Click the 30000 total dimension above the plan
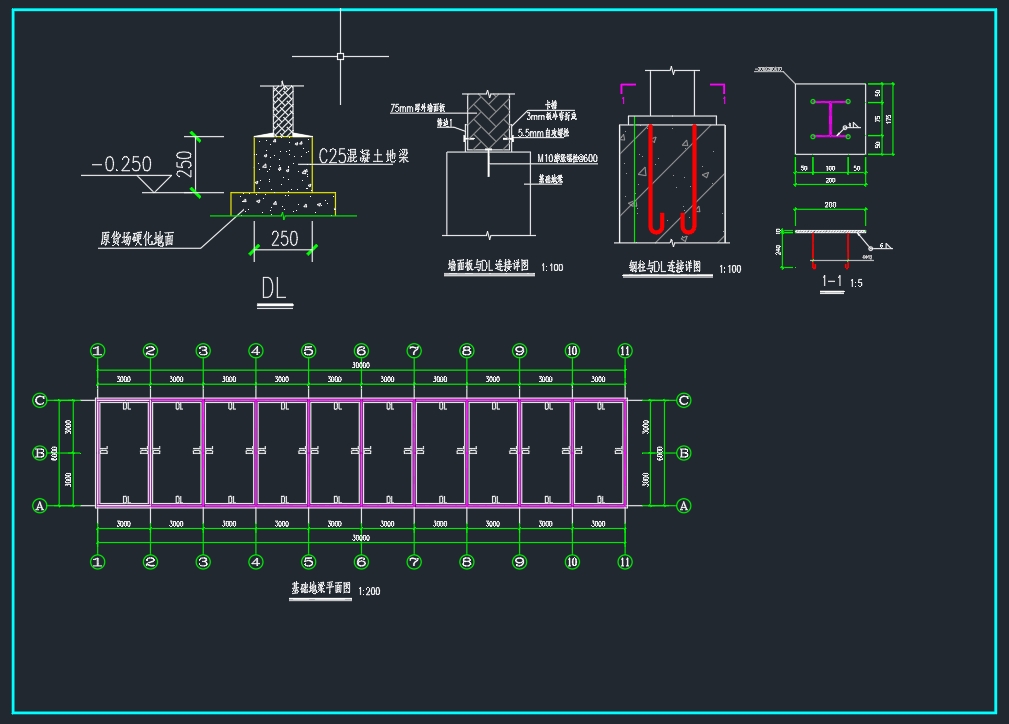Viewport: 1009px width, 724px height. pyautogui.click(x=361, y=366)
